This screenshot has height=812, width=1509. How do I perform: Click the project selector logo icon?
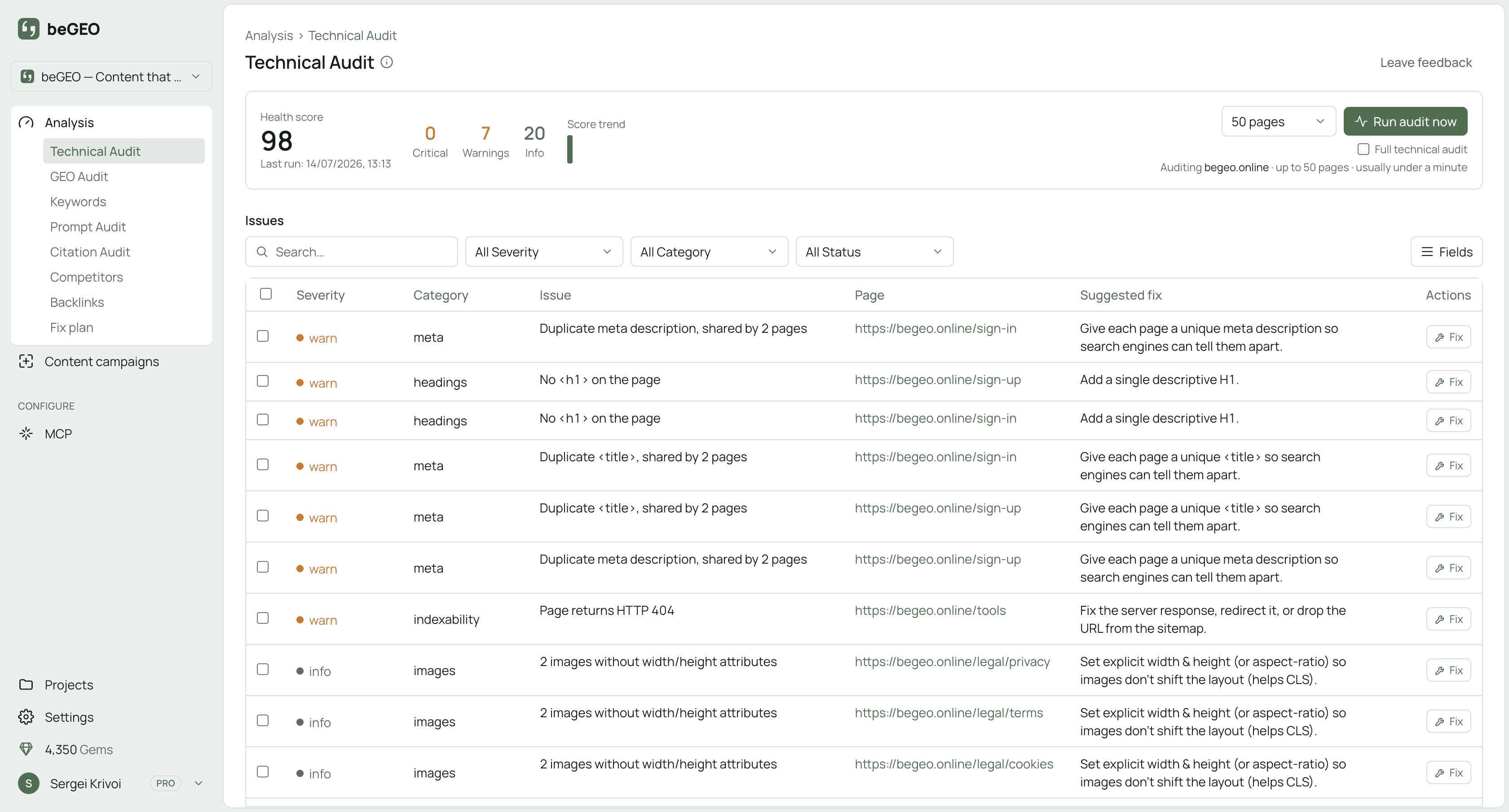coord(27,76)
